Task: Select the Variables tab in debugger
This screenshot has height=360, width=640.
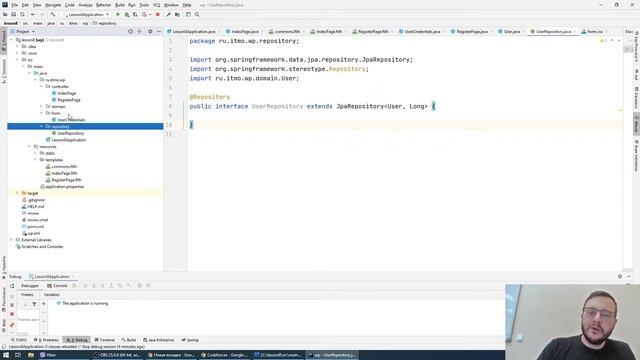Action: [52, 295]
